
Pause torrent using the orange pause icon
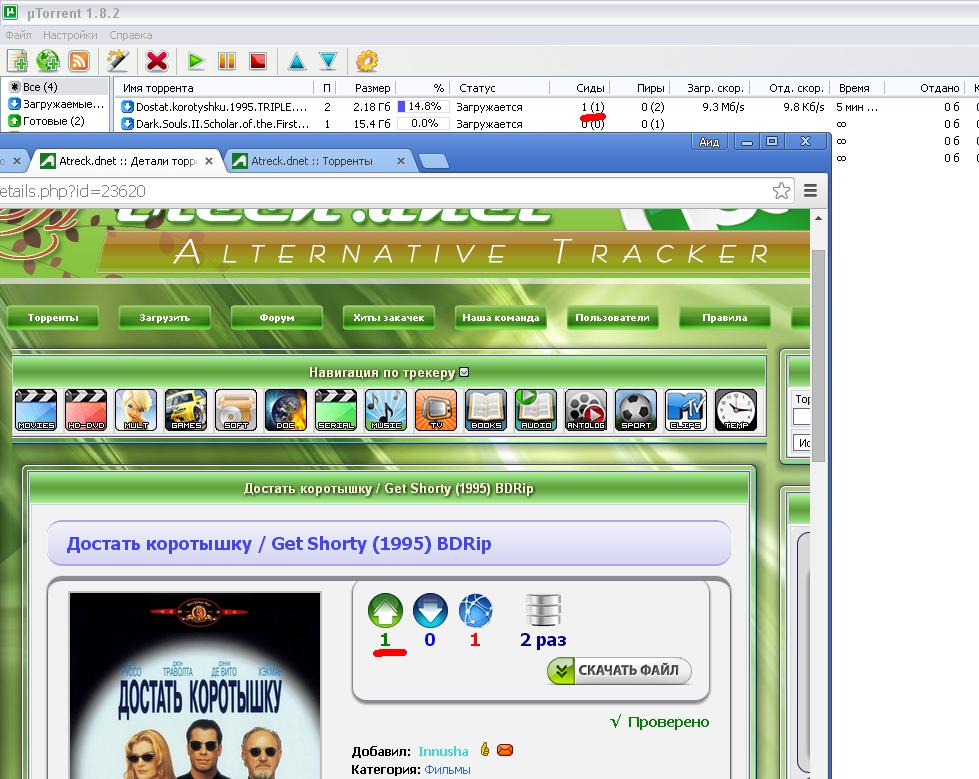(227, 61)
